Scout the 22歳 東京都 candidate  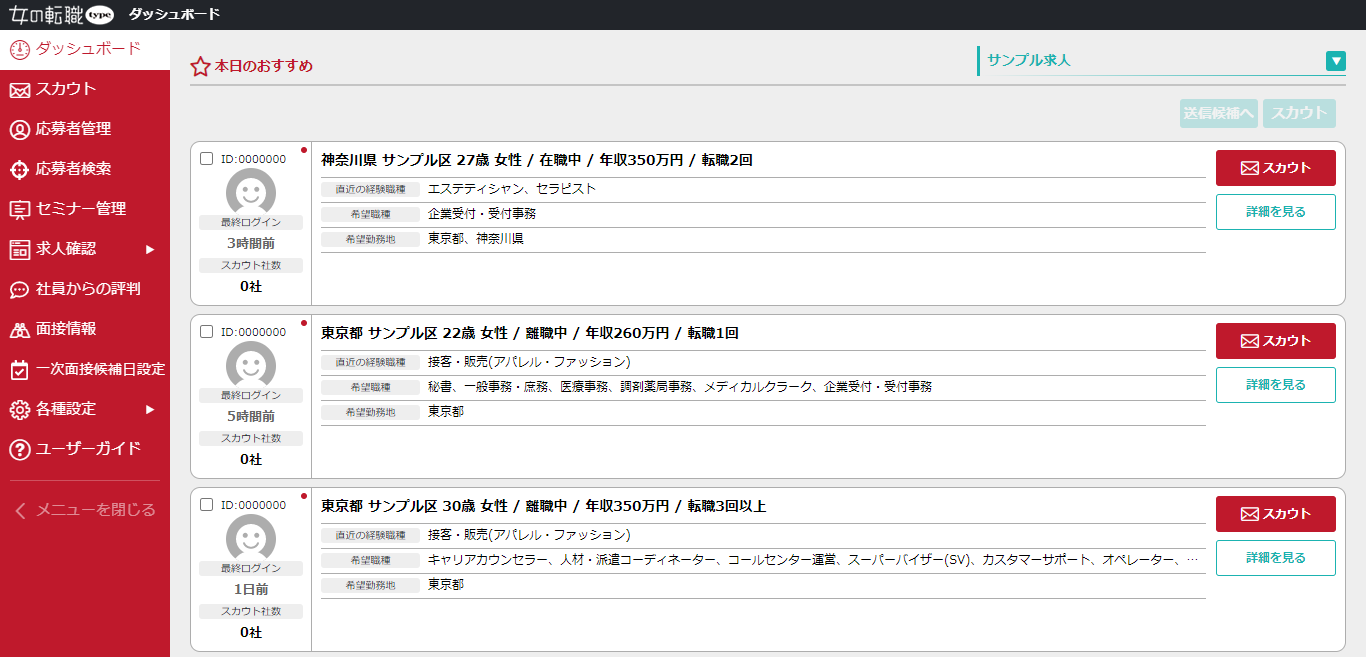click(x=1275, y=341)
